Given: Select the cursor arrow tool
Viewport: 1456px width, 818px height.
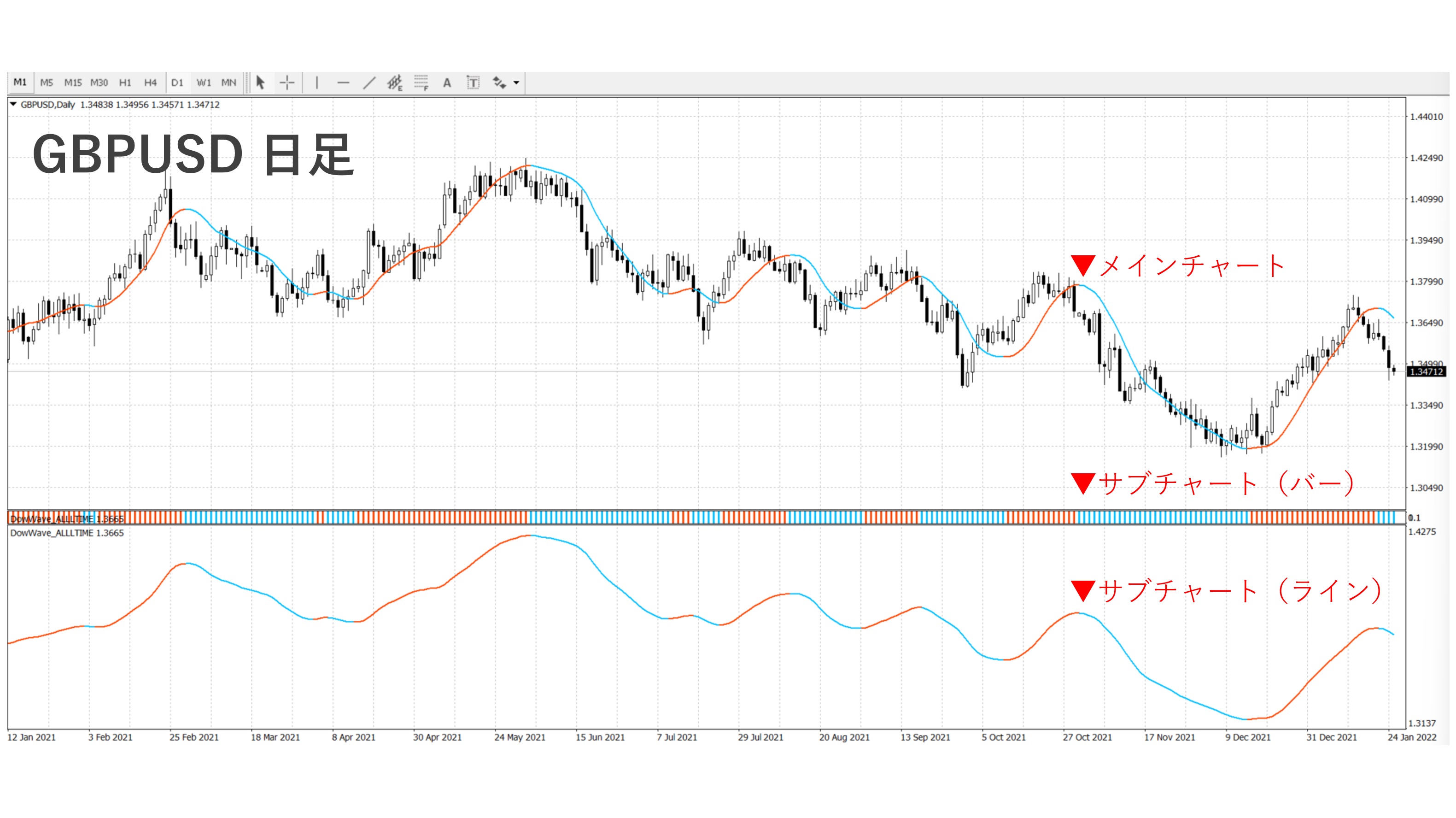Looking at the screenshot, I should 260,82.
